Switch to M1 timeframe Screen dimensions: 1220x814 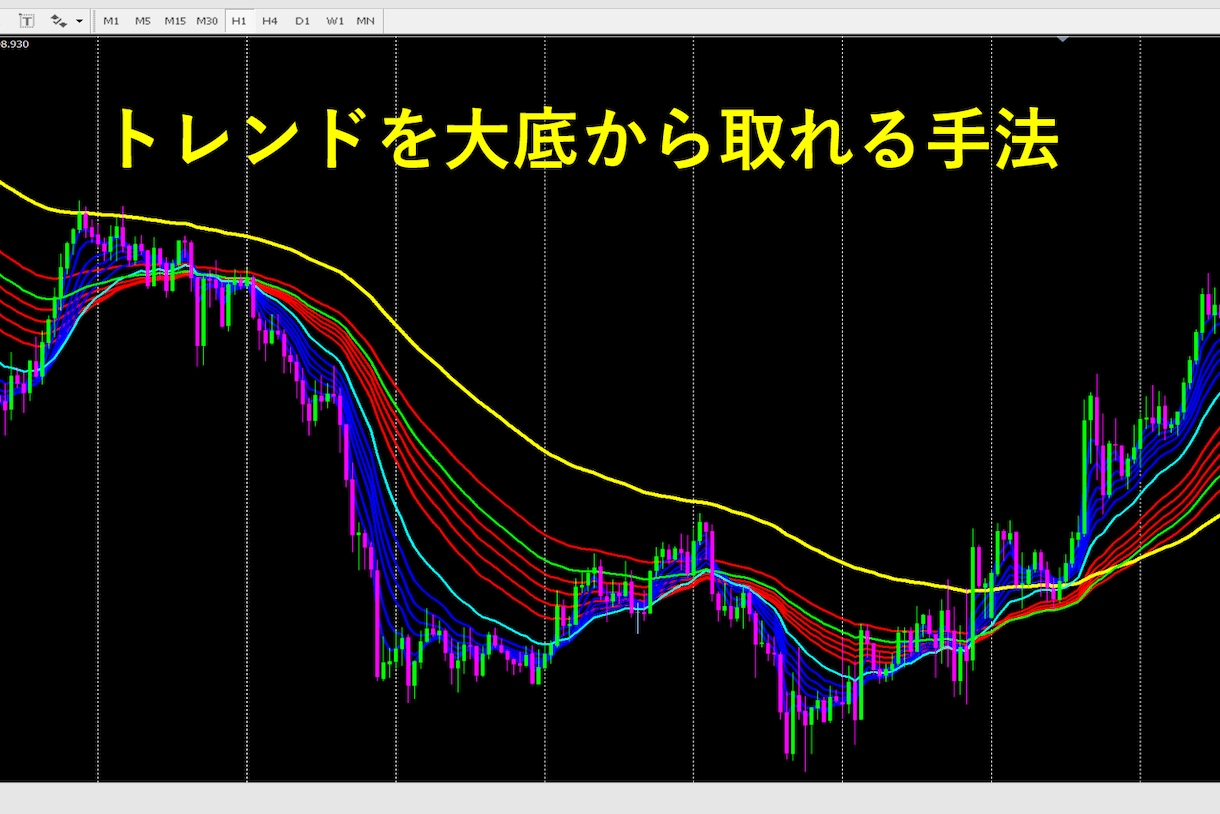(111, 20)
